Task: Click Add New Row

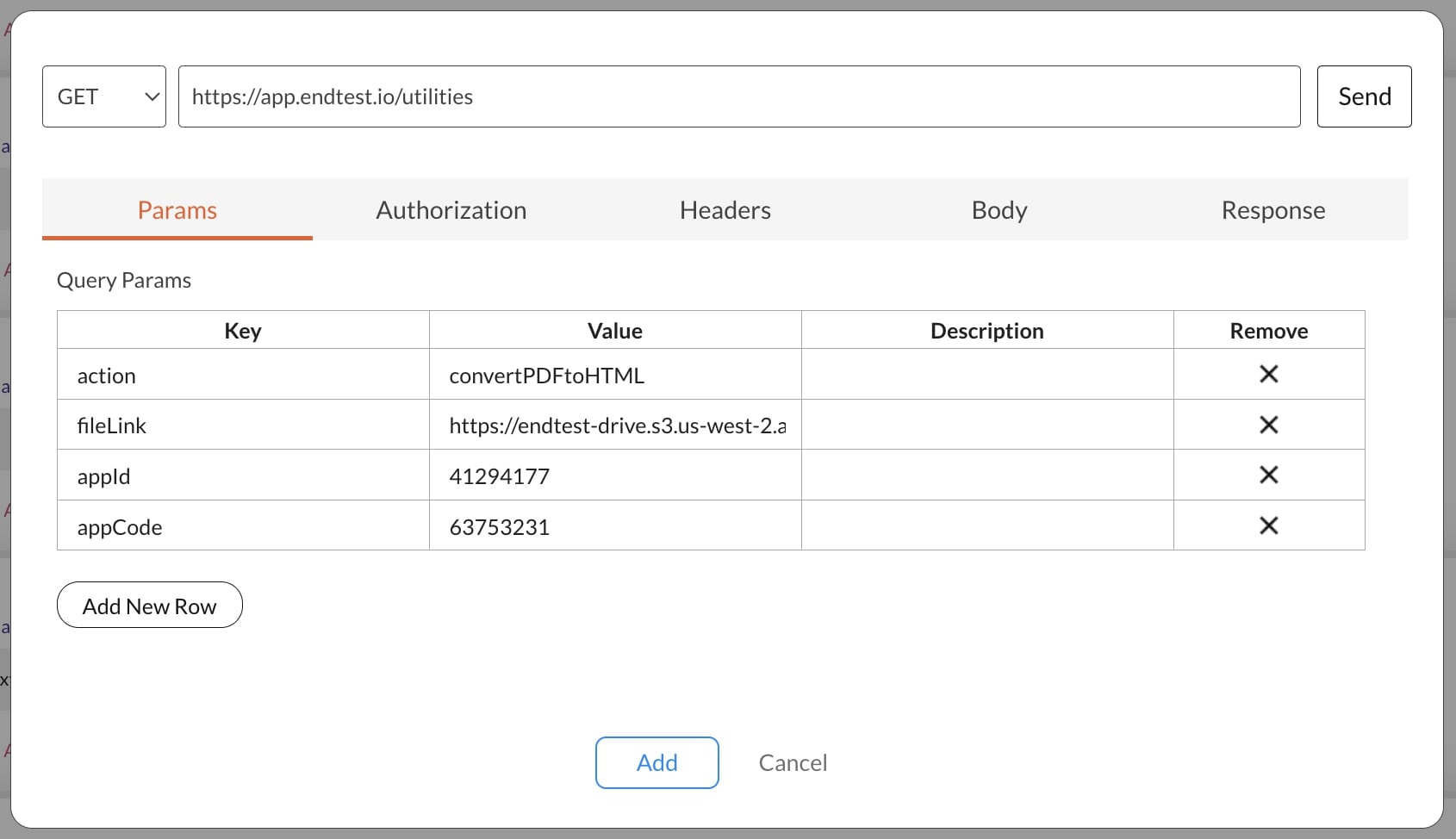Action: [x=149, y=605]
